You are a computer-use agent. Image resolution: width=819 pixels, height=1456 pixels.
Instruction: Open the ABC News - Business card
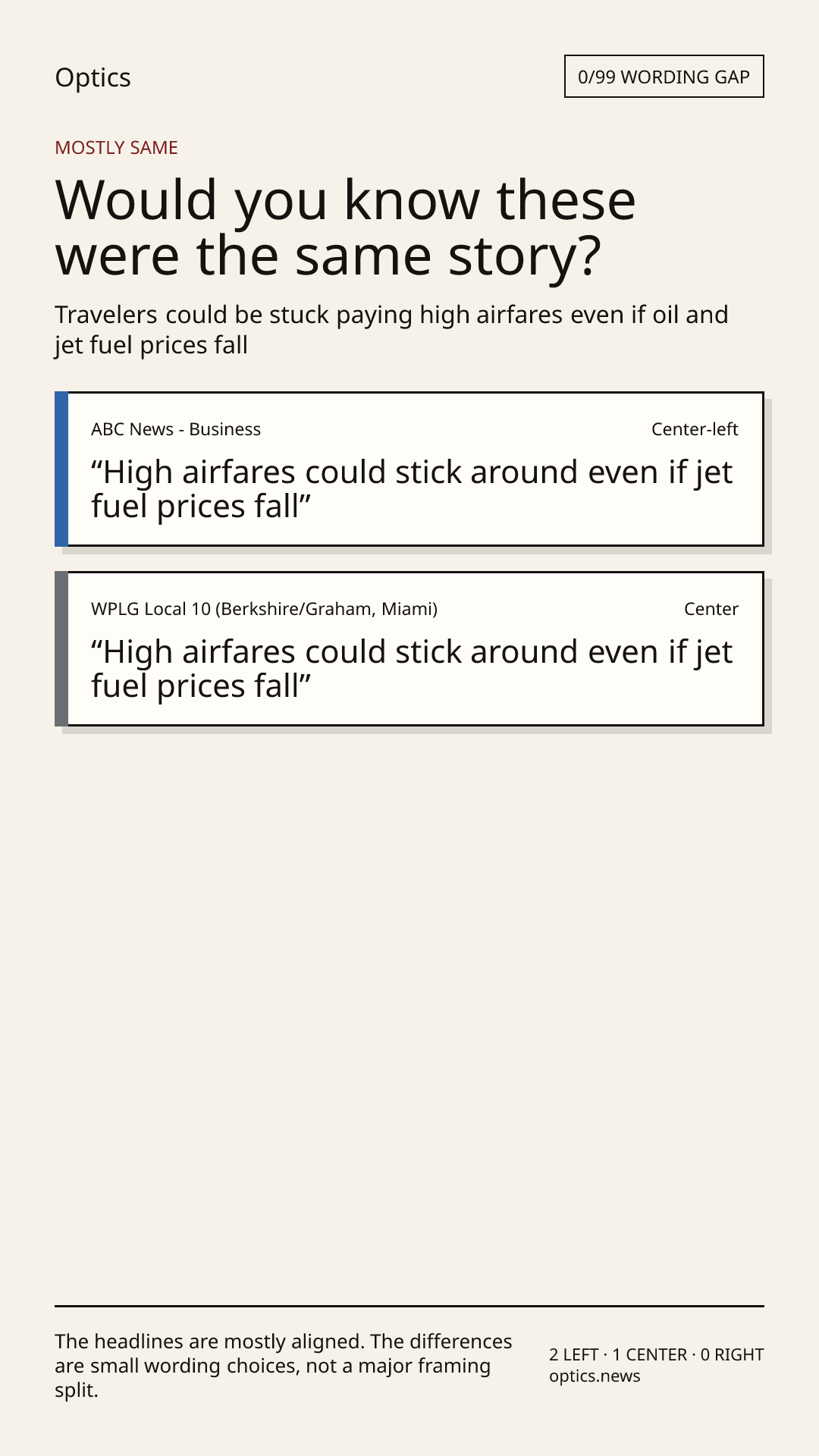409,469
